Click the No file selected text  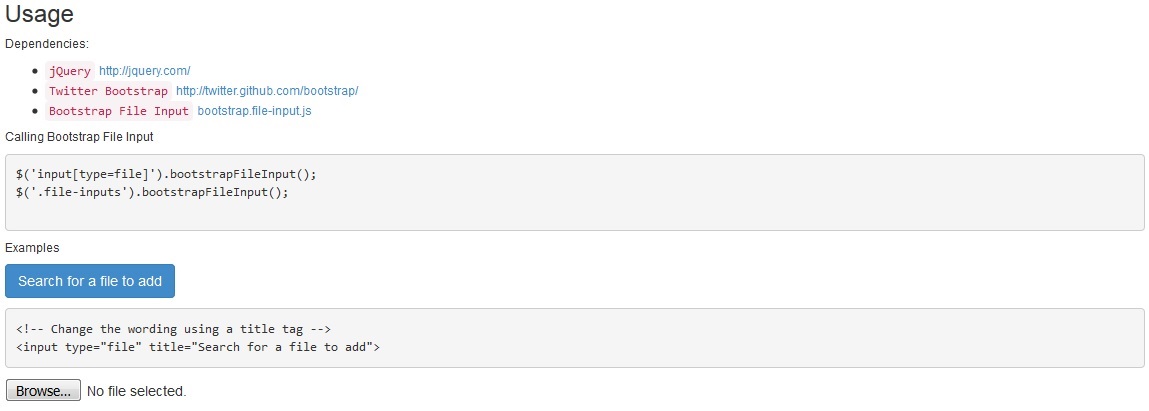coord(136,391)
